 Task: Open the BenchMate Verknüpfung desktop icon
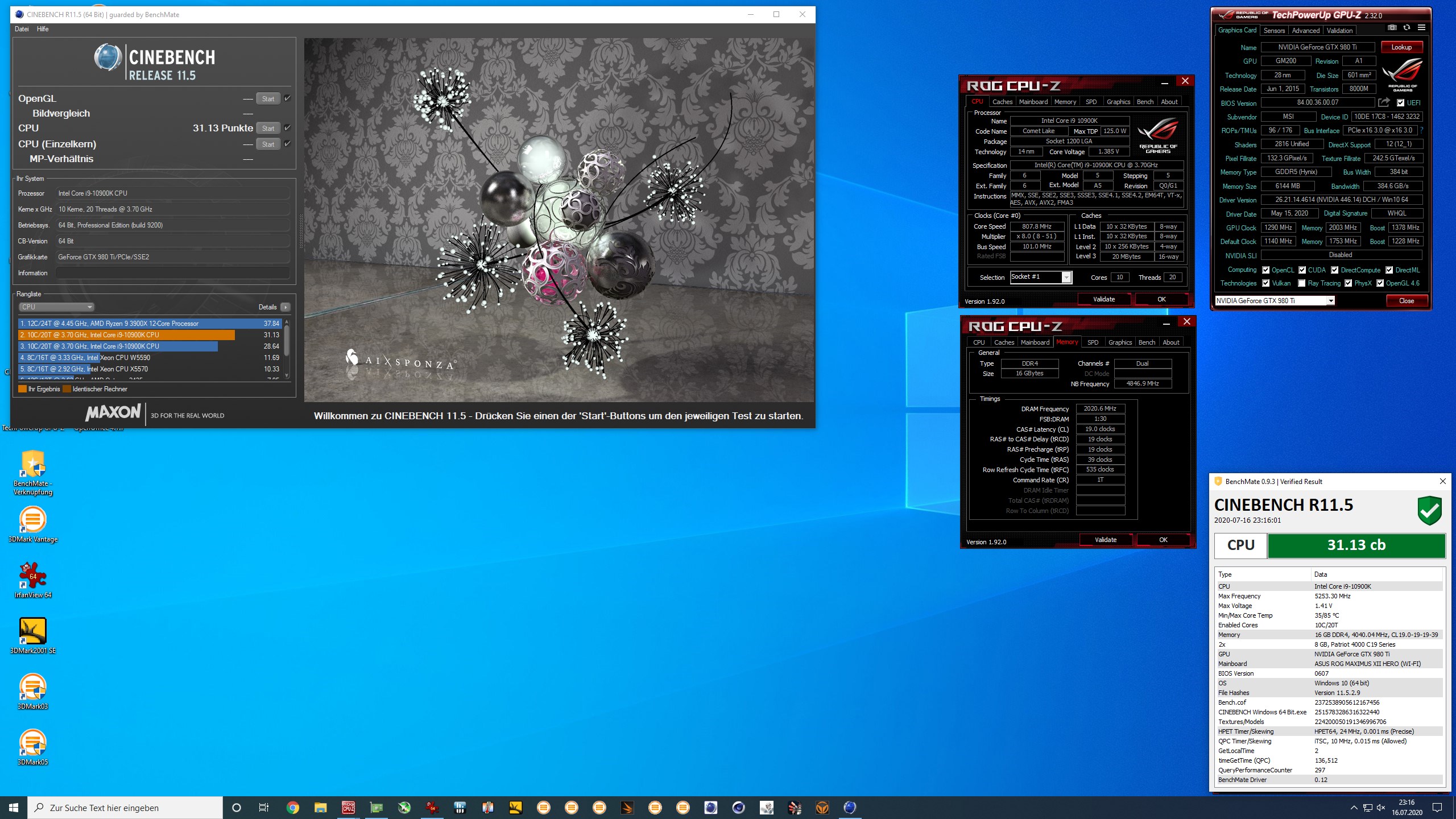33,473
